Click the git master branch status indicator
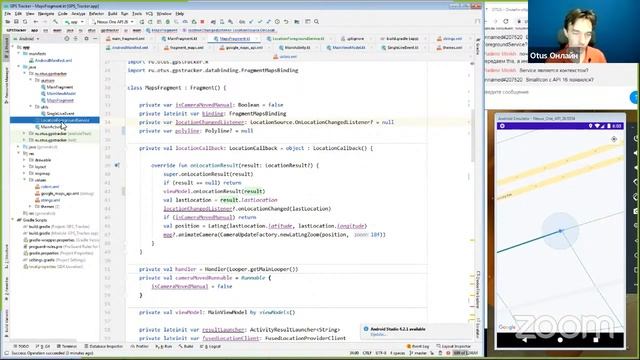The image size is (640, 360). 418,353
